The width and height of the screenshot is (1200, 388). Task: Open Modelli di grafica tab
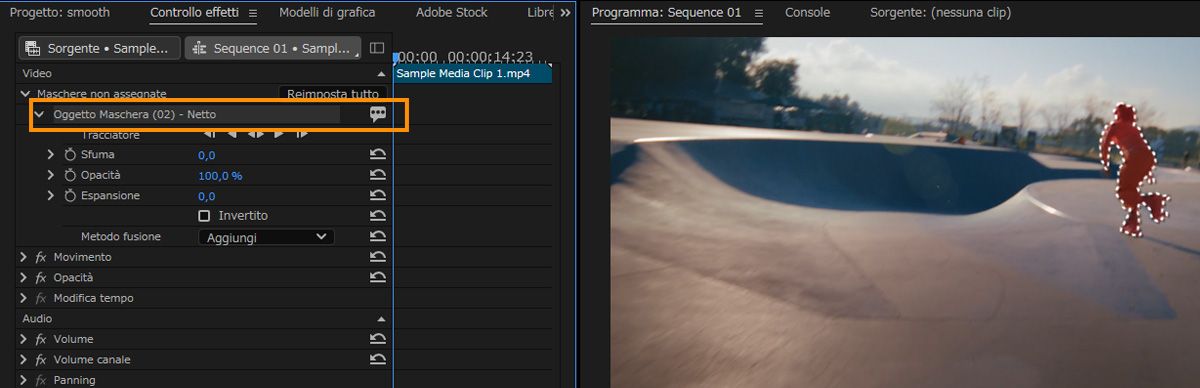tap(327, 13)
